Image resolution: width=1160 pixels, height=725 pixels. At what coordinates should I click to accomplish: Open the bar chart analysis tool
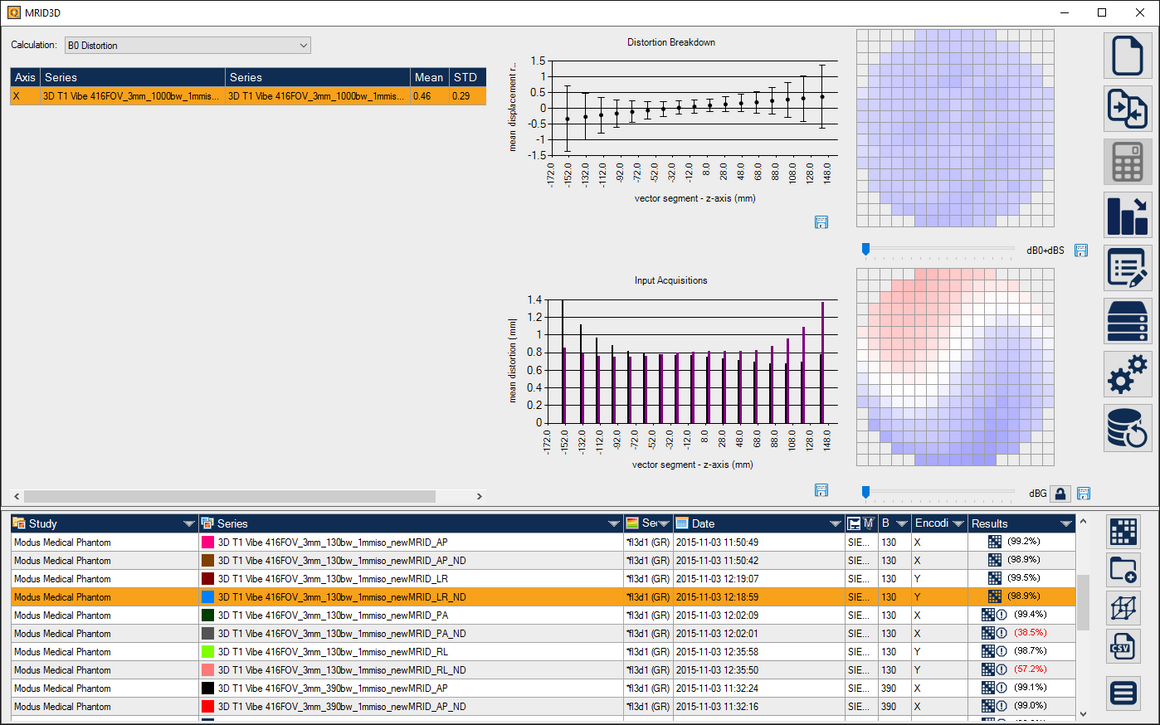(1127, 215)
